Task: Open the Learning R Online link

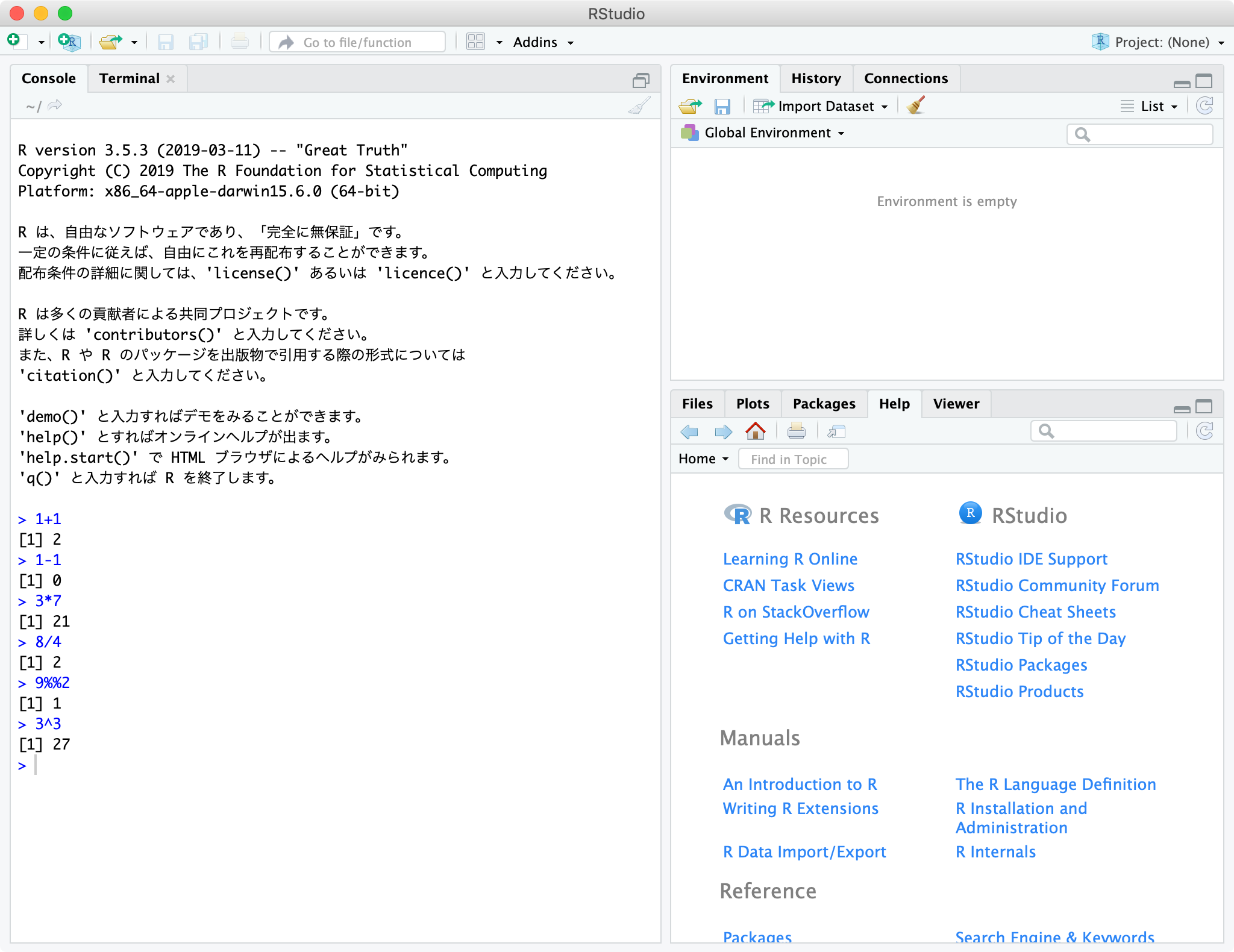Action: [x=790, y=559]
